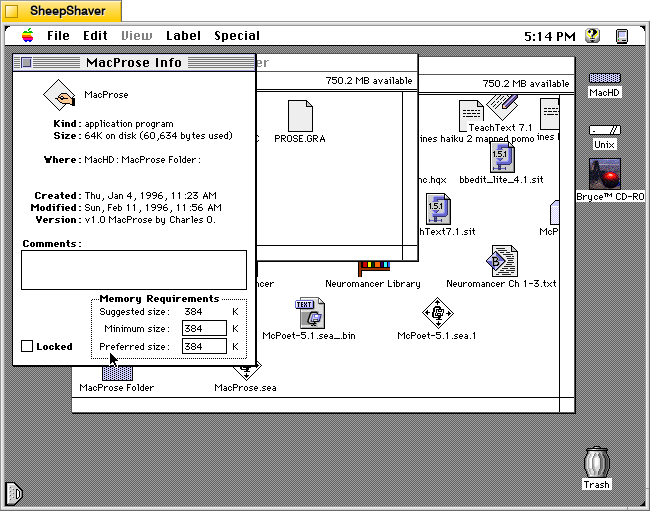Click the control strip tab at screen bottom-left

tap(14, 493)
